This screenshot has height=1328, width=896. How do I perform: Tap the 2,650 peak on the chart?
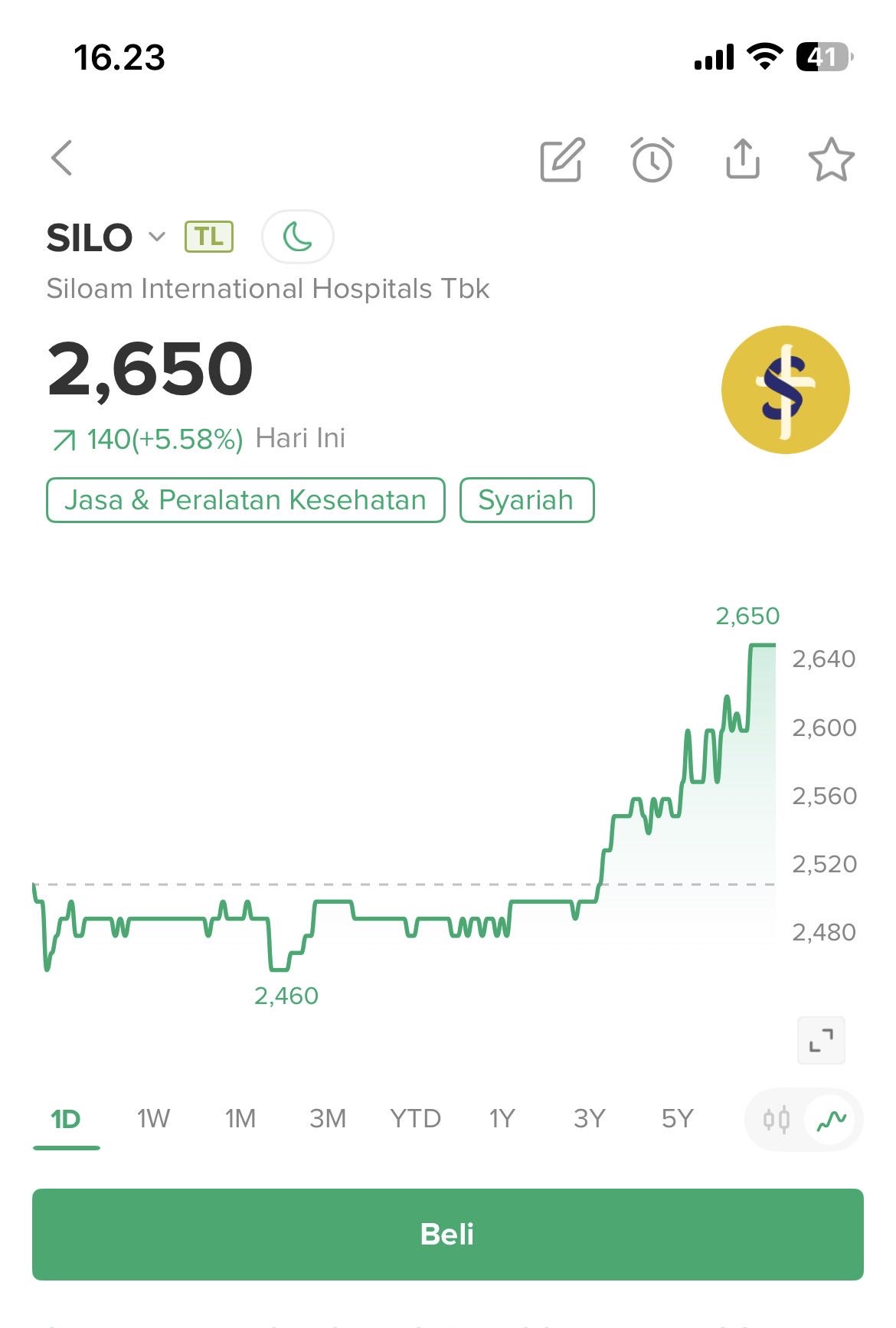coord(762,646)
